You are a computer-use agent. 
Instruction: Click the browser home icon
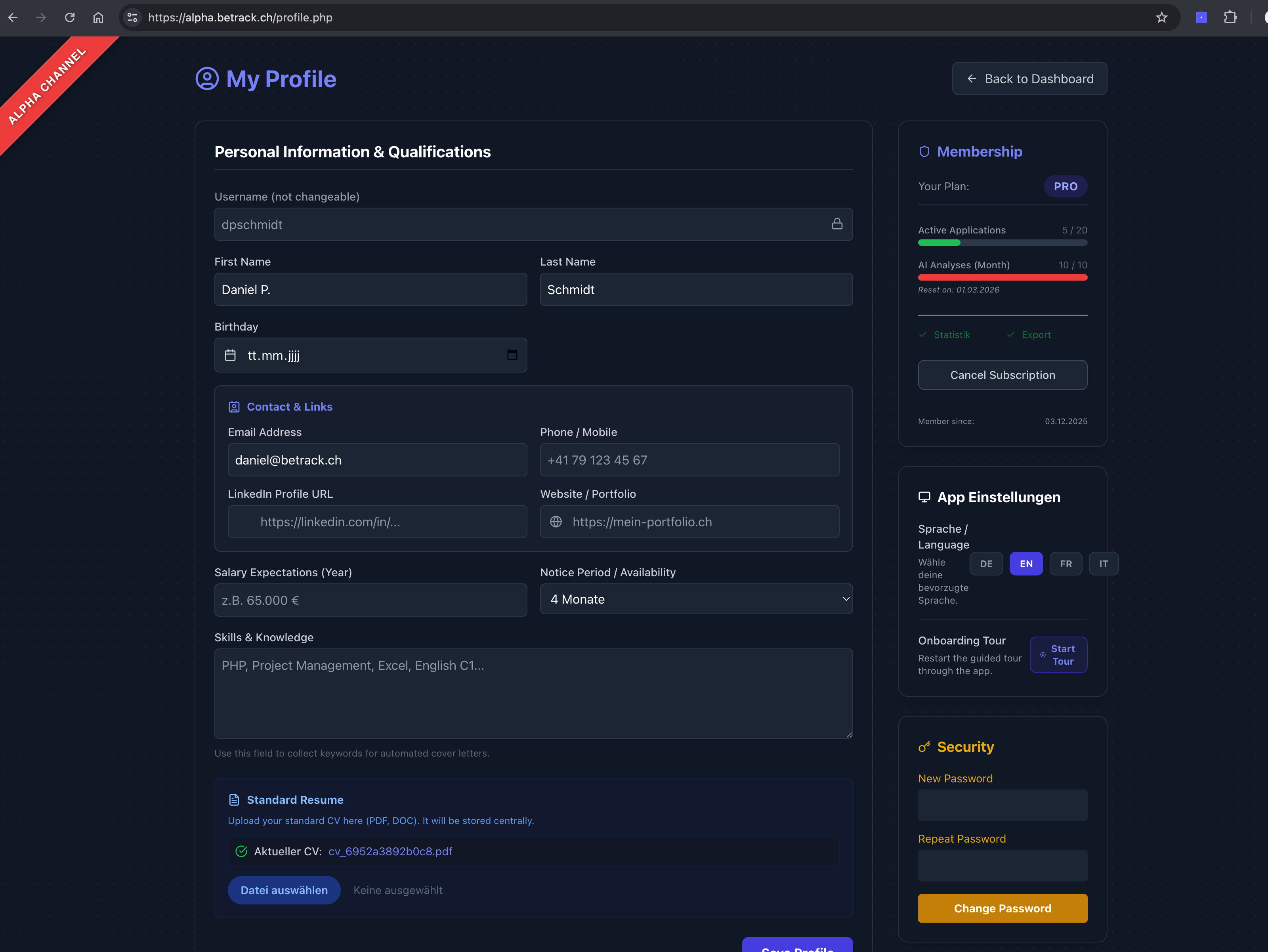[x=99, y=17]
